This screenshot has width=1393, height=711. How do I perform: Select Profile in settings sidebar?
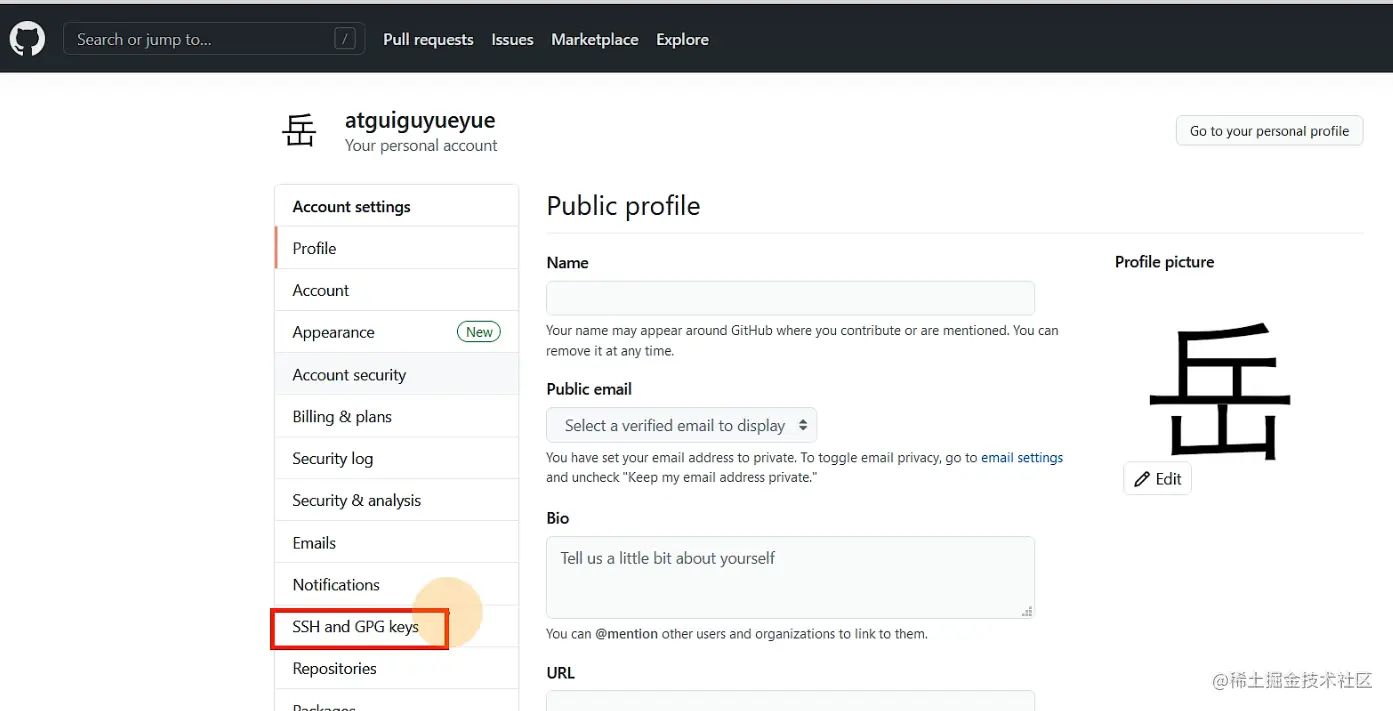(x=397, y=248)
